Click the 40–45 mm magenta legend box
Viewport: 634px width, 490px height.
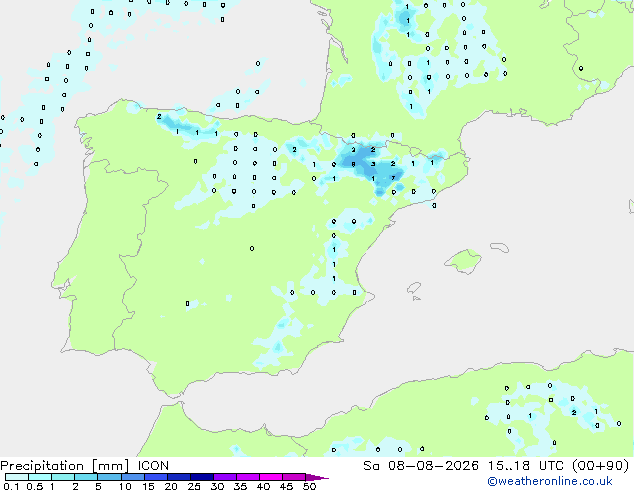pyautogui.click(x=271, y=477)
